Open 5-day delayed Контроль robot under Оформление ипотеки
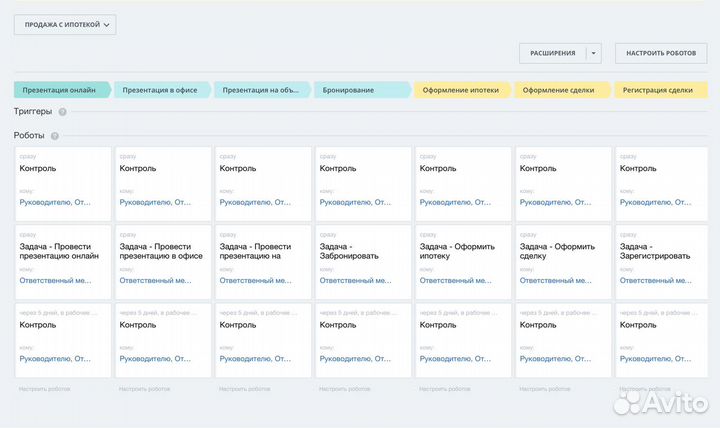Viewport: 720px width, 428px height. [x=463, y=340]
